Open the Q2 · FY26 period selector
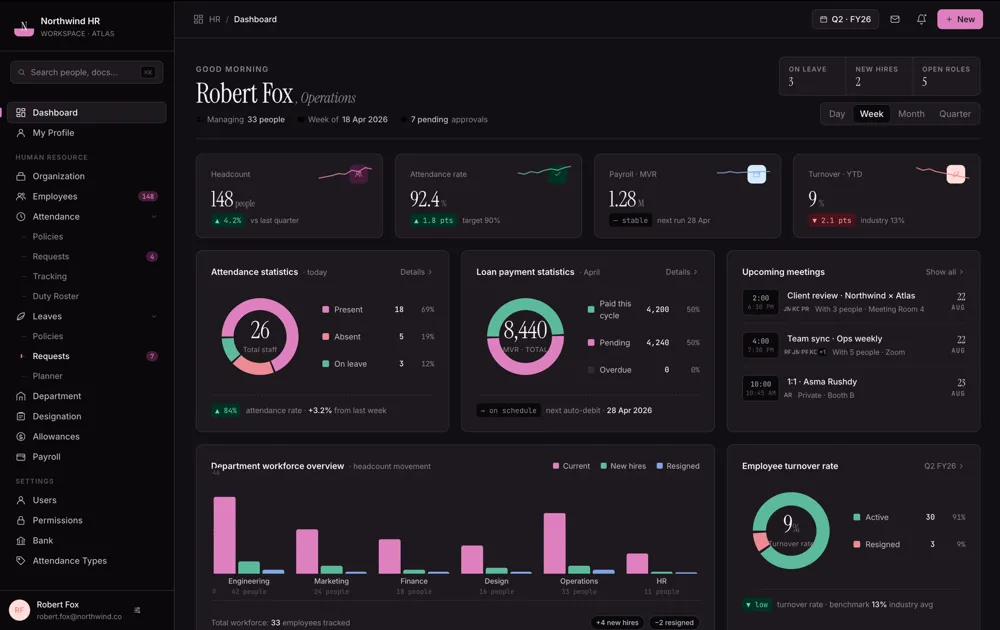 click(846, 19)
